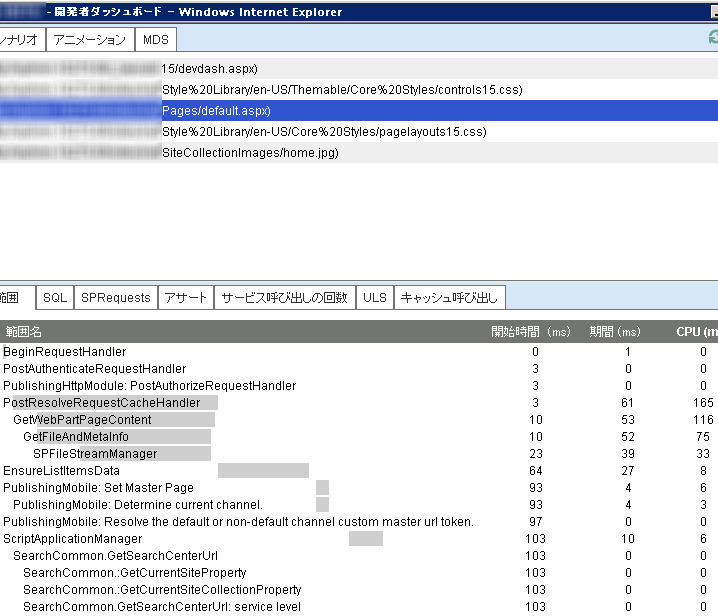
Task: Click the 期間 (ms) column header
Action: (615, 332)
